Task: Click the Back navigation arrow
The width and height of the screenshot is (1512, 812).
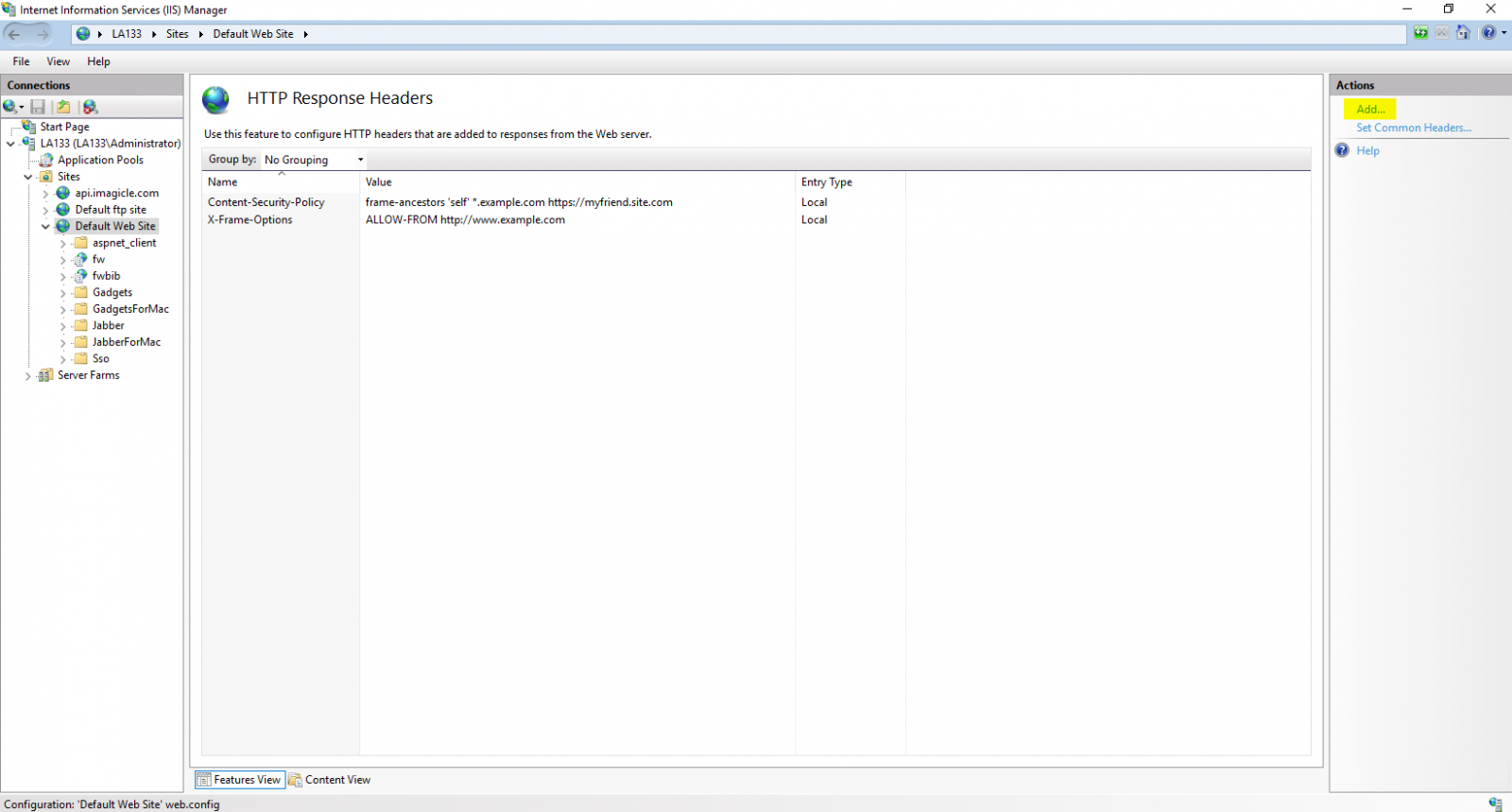Action: click(14, 34)
